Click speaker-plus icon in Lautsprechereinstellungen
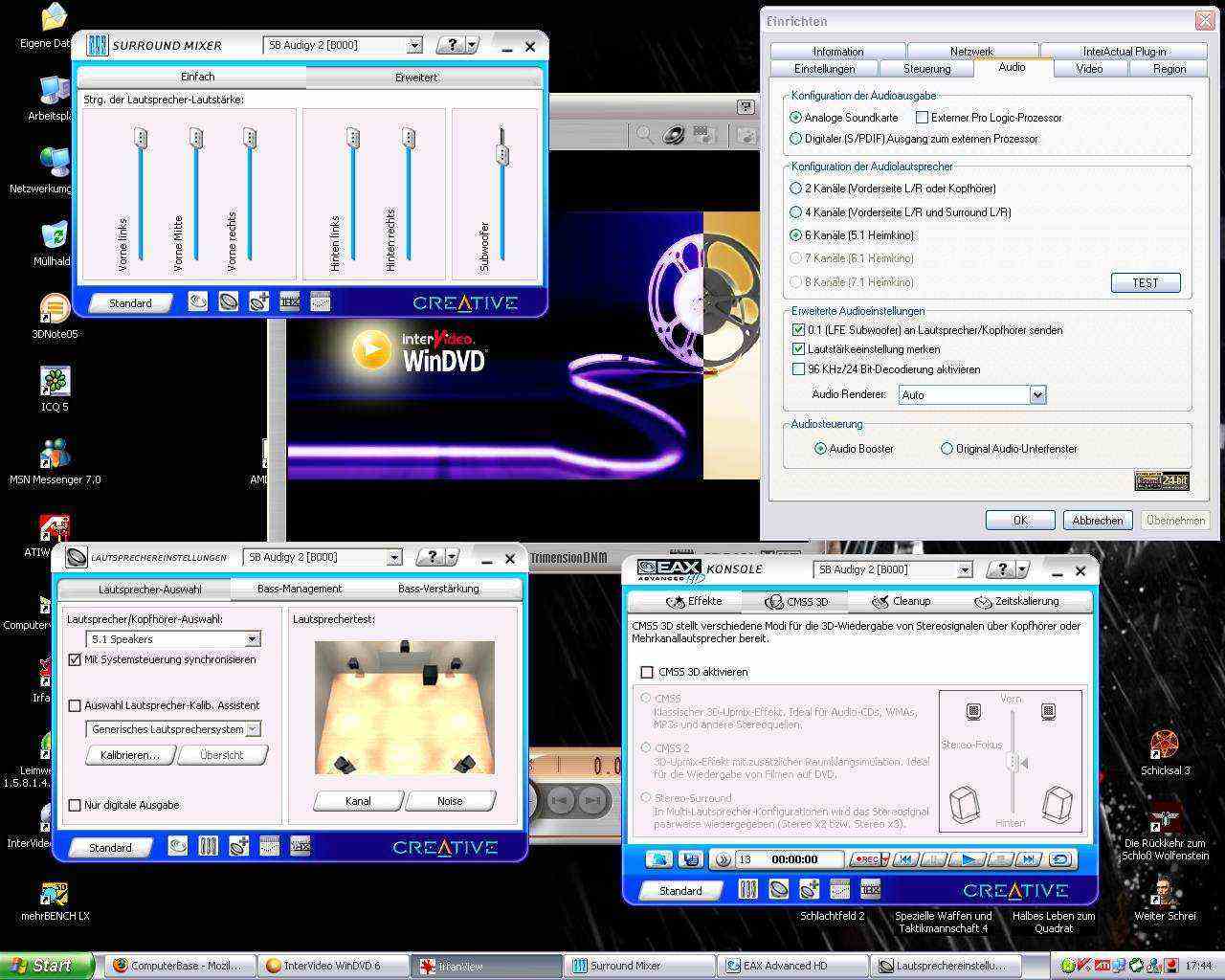Viewport: 1225px width, 980px height. click(x=238, y=846)
